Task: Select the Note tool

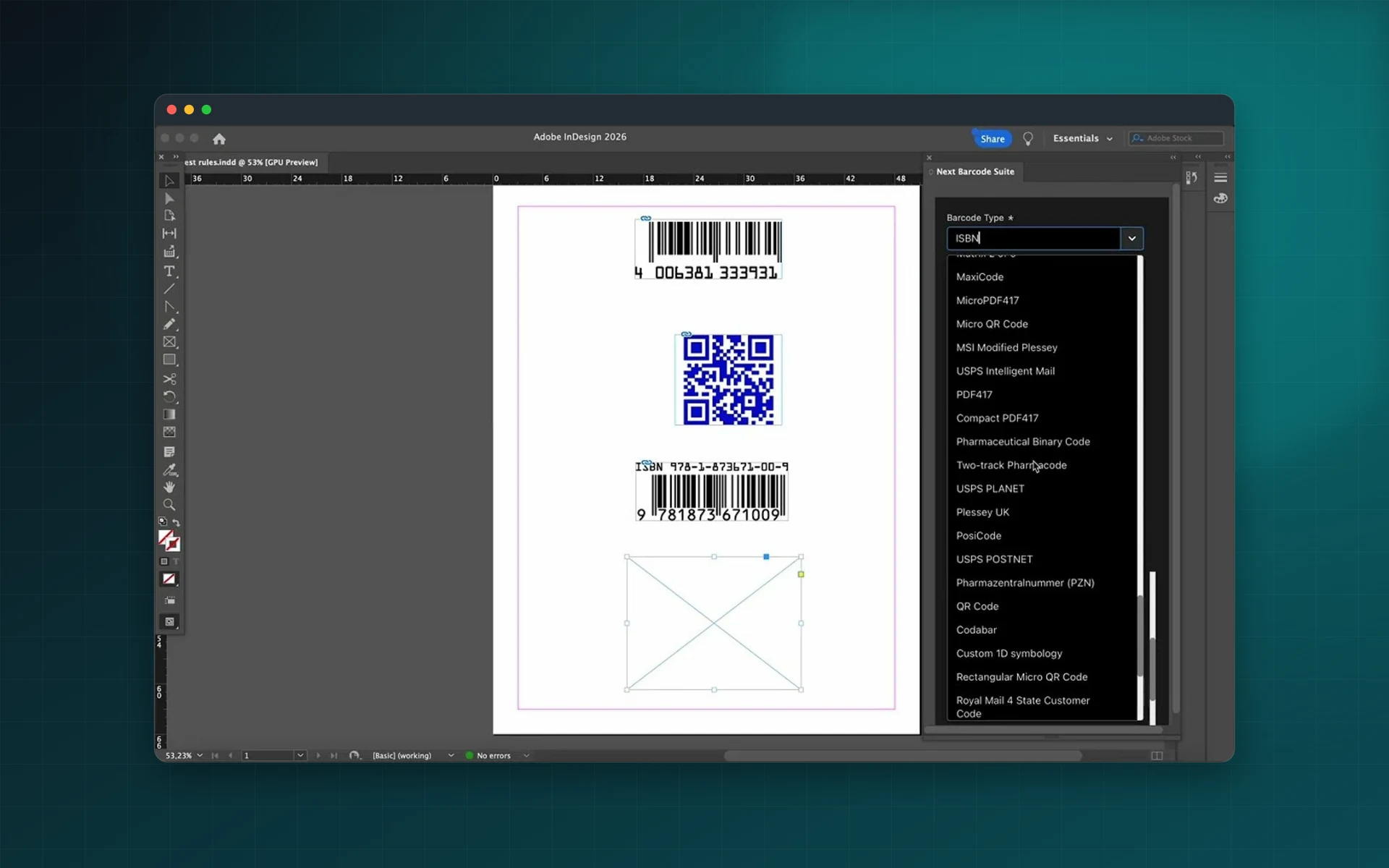Action: (169, 452)
